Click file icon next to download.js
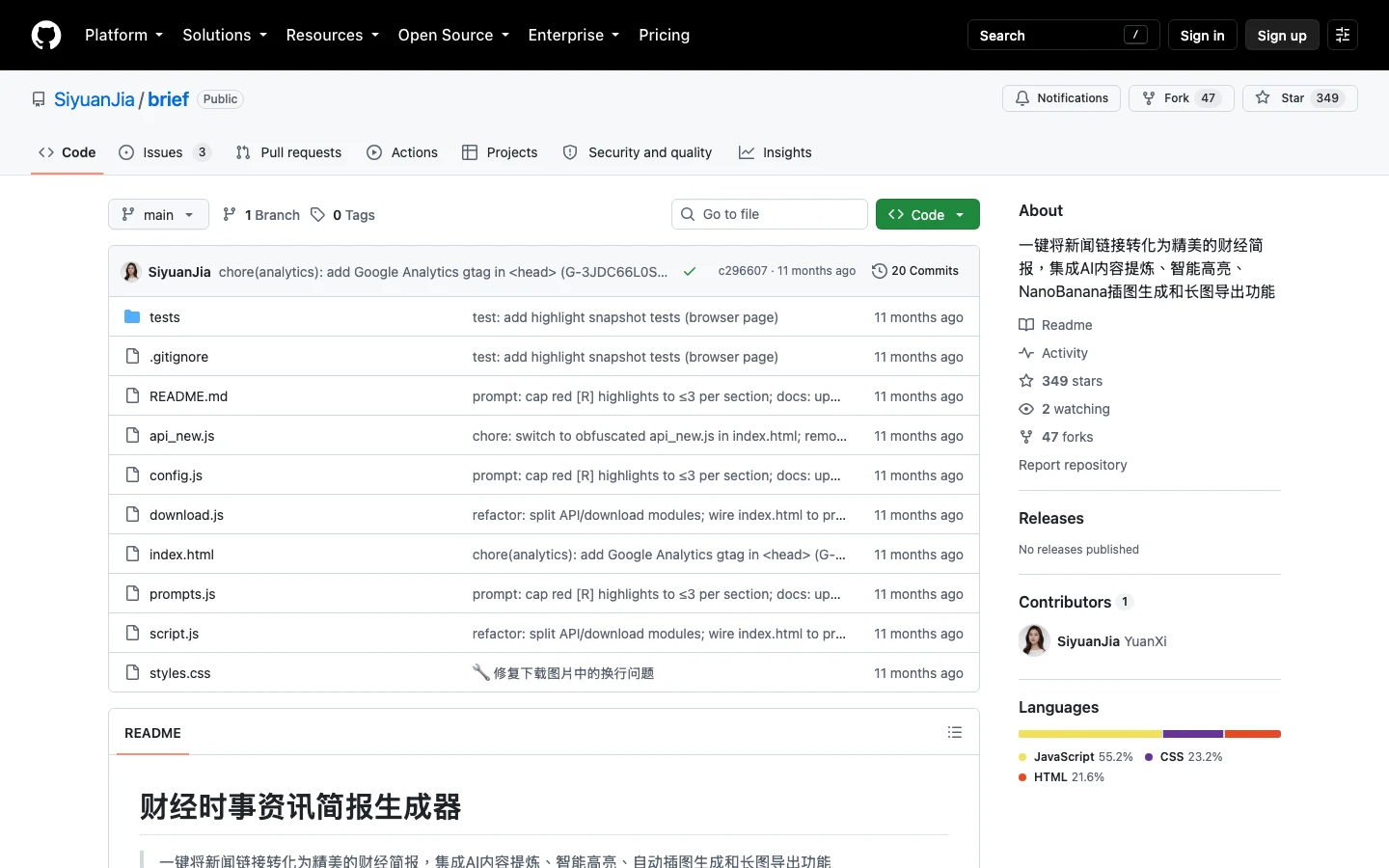The height and width of the screenshot is (868, 1389). click(132, 515)
